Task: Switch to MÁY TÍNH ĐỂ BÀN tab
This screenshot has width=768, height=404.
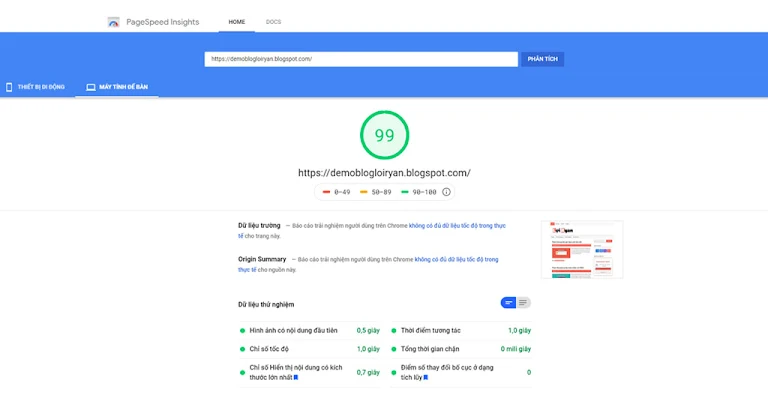Action: 117,87
